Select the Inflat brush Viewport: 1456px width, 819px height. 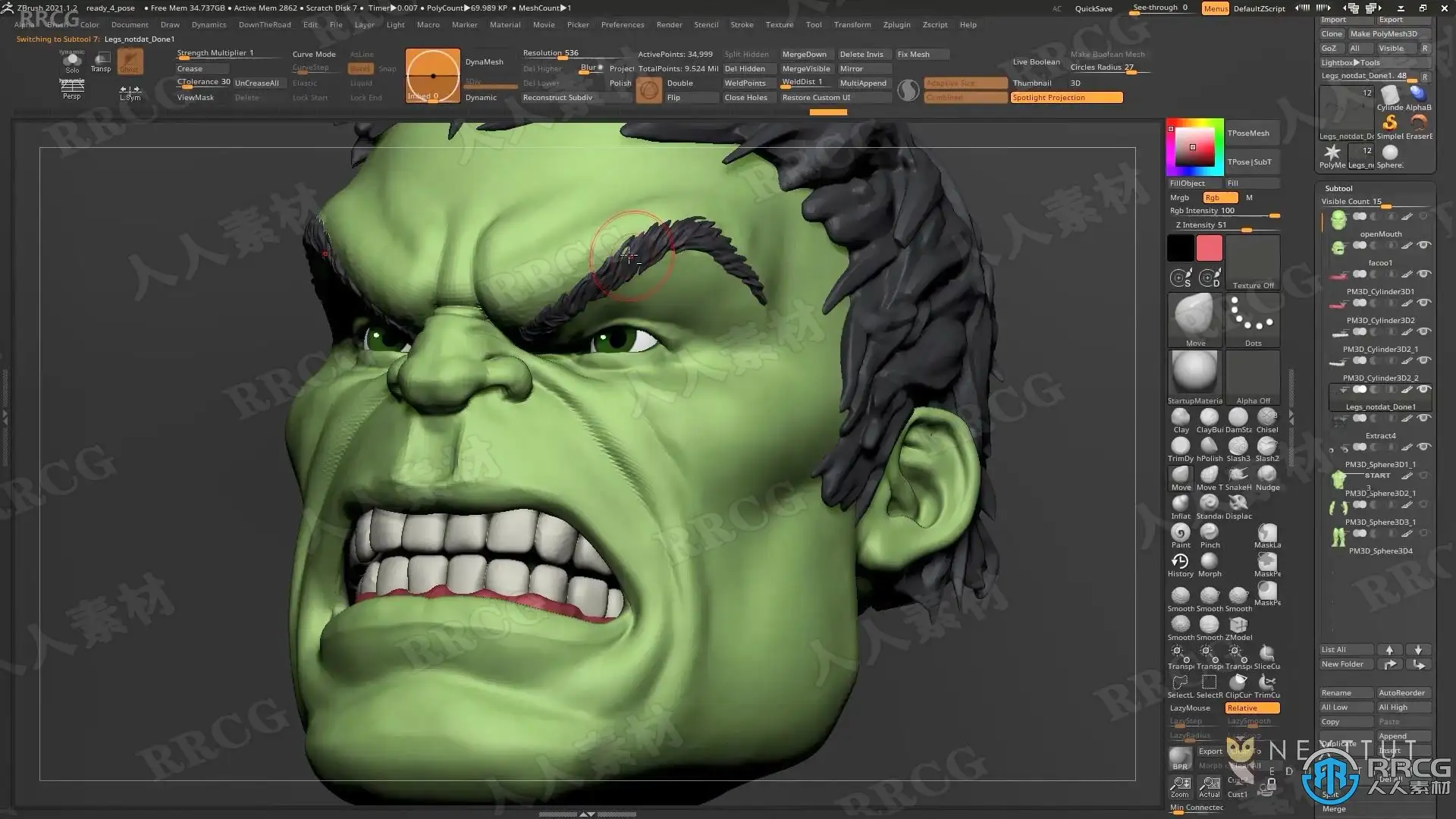click(1181, 507)
